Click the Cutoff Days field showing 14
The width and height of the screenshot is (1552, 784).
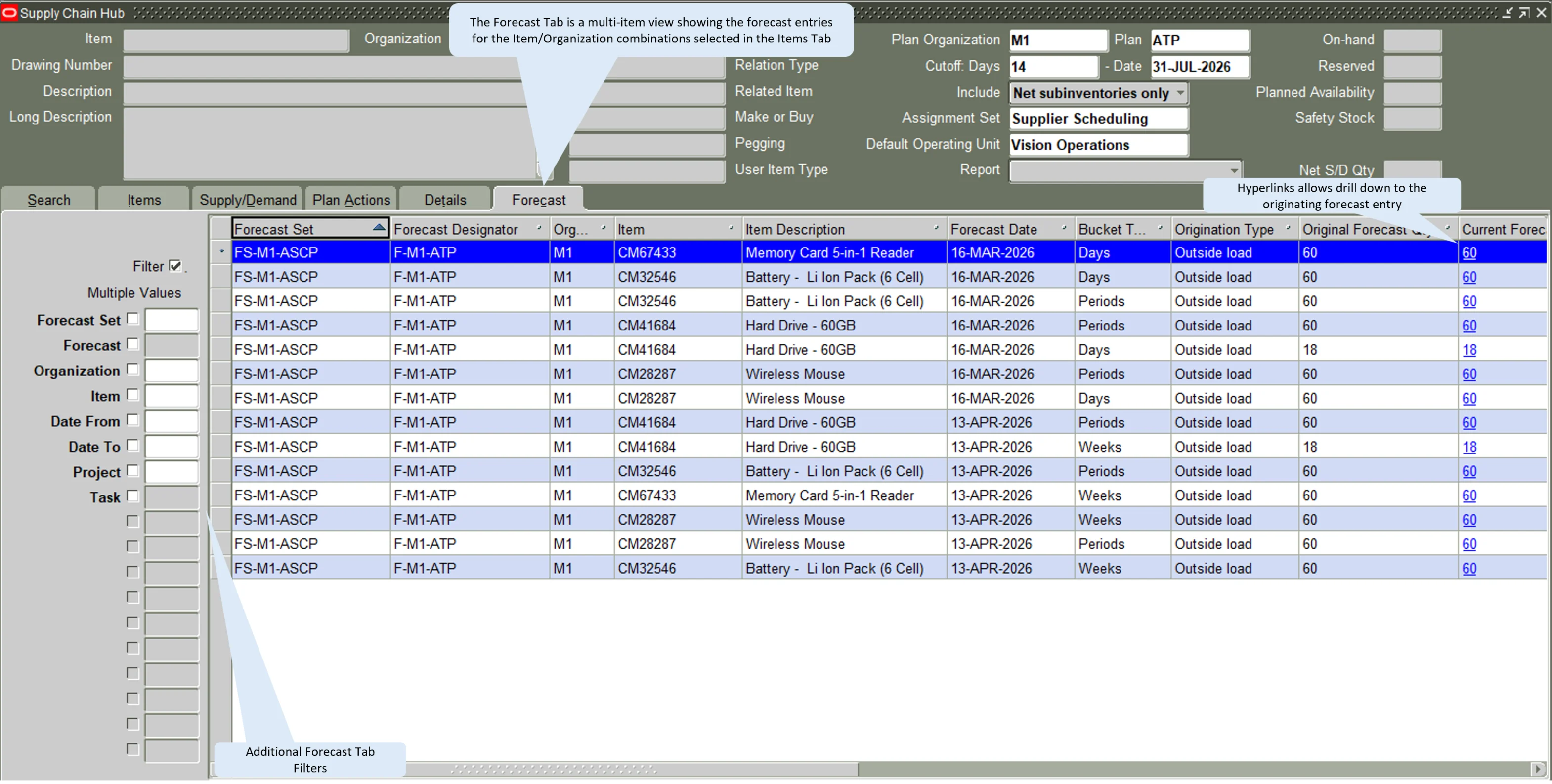pos(1054,67)
